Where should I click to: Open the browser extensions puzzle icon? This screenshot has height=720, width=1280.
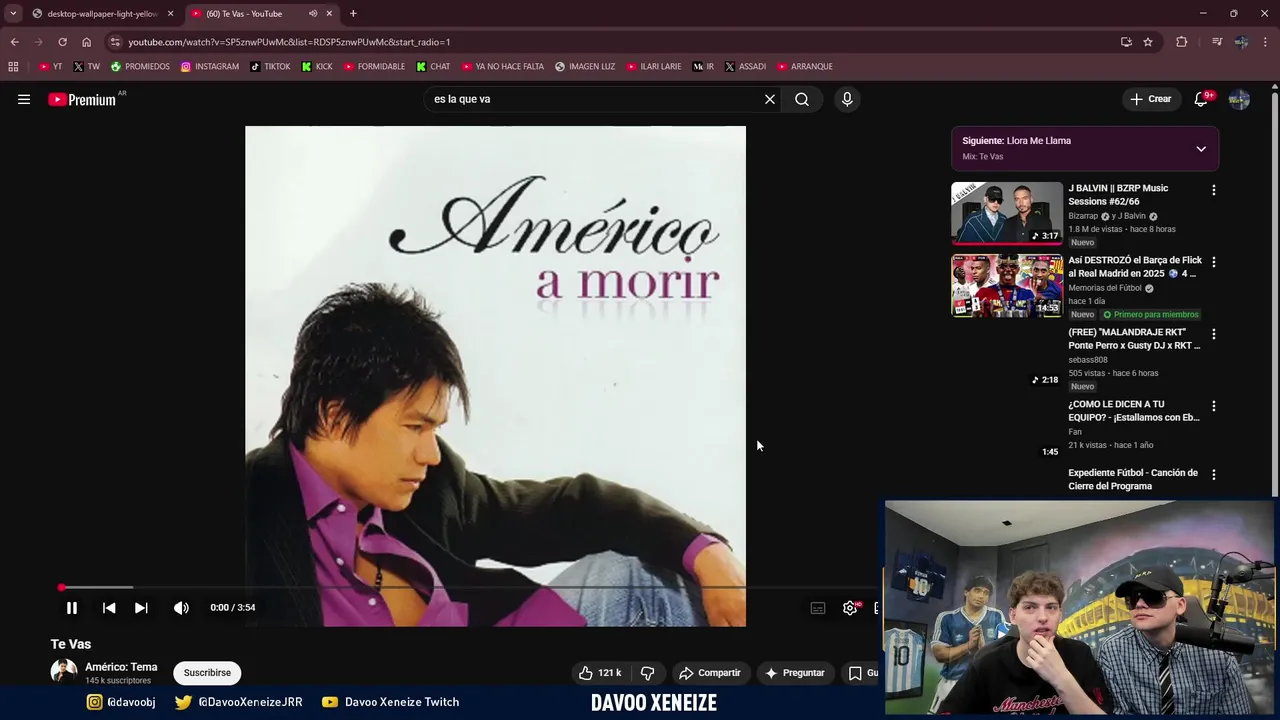coord(1182,42)
